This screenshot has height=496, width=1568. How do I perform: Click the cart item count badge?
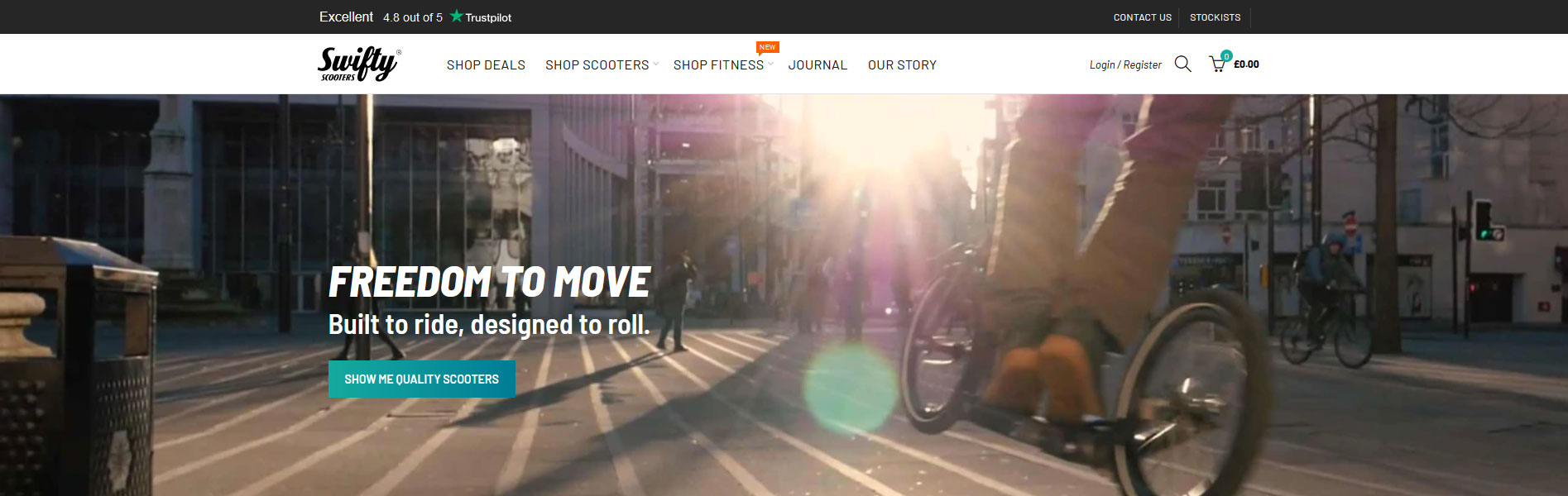1226,55
